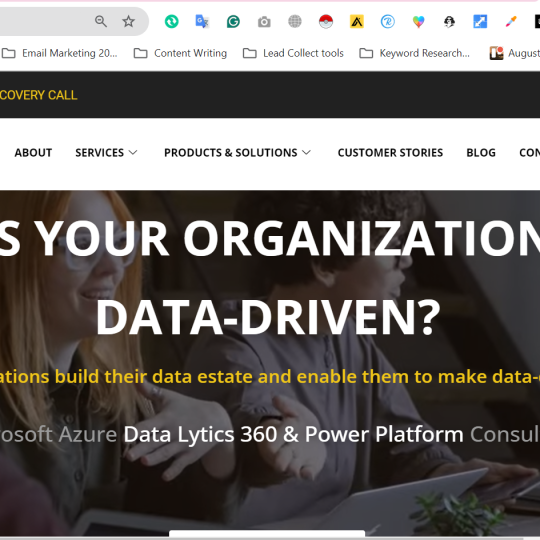Activate the eyedropper color picker extension
540x540 pixels.
(x=511, y=21)
